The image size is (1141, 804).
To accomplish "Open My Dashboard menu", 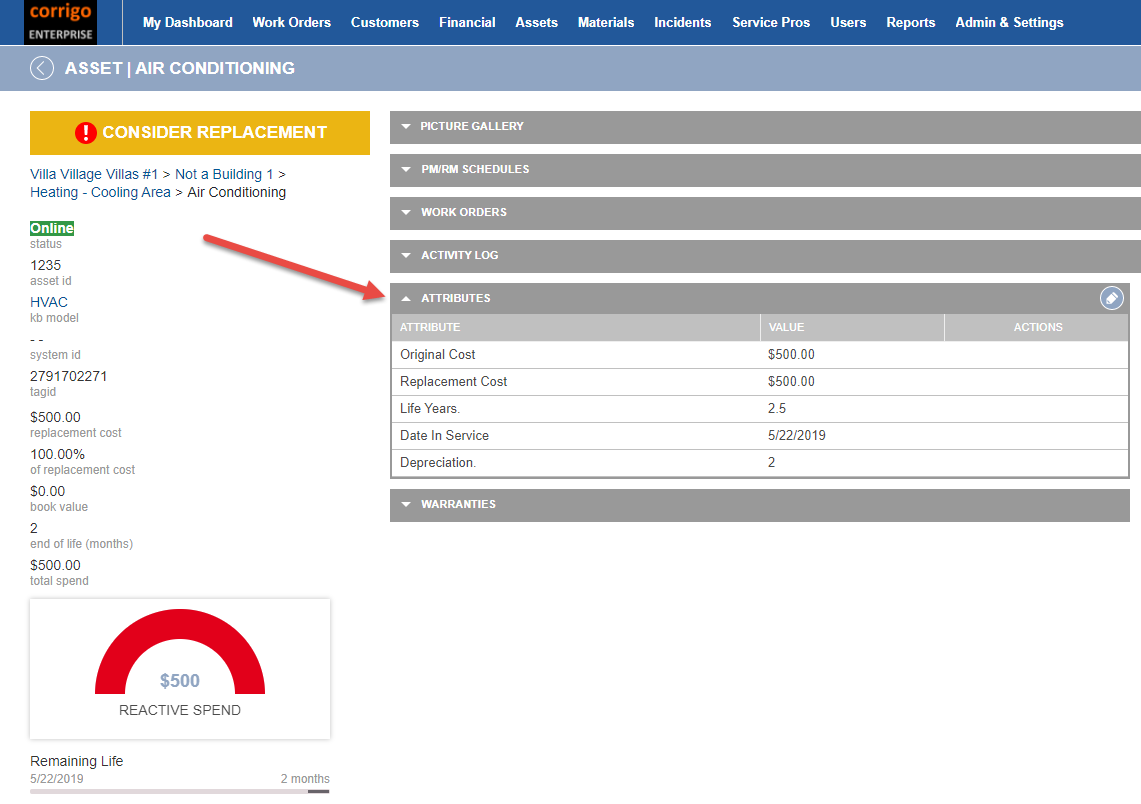I will click(x=188, y=23).
